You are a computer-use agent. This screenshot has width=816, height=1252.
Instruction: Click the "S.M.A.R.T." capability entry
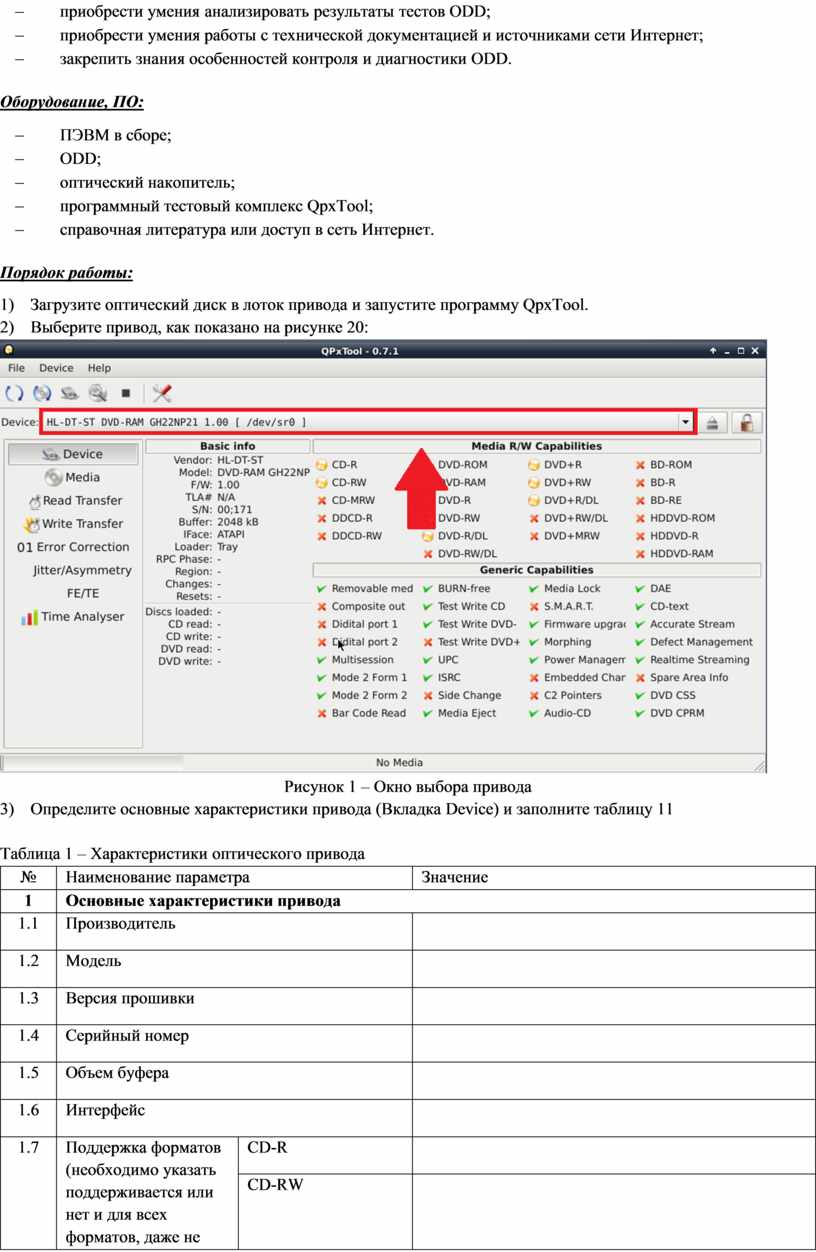(561, 606)
